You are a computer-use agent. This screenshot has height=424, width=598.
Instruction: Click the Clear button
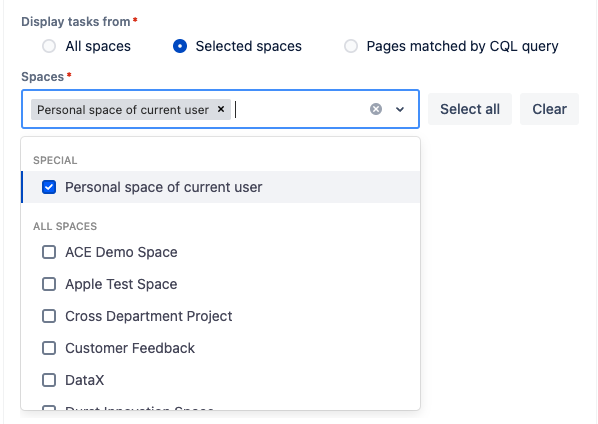point(549,109)
